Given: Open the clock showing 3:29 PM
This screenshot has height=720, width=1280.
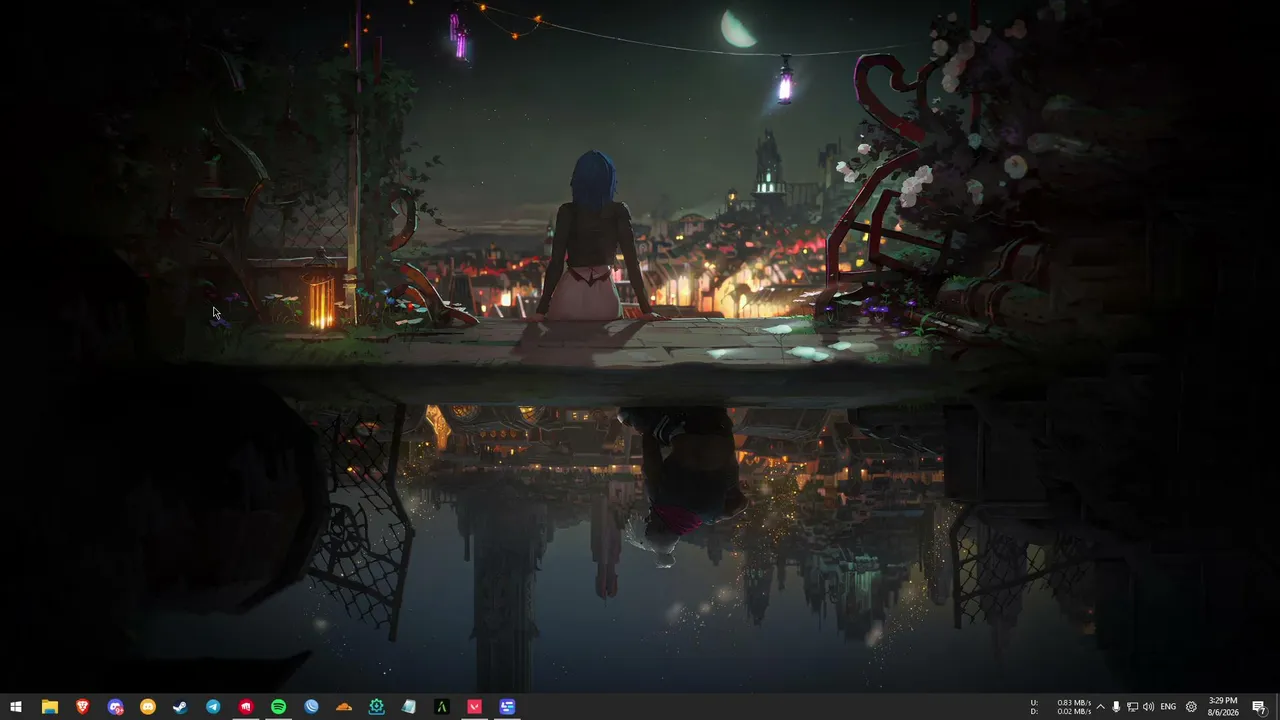Looking at the screenshot, I should (x=1223, y=707).
